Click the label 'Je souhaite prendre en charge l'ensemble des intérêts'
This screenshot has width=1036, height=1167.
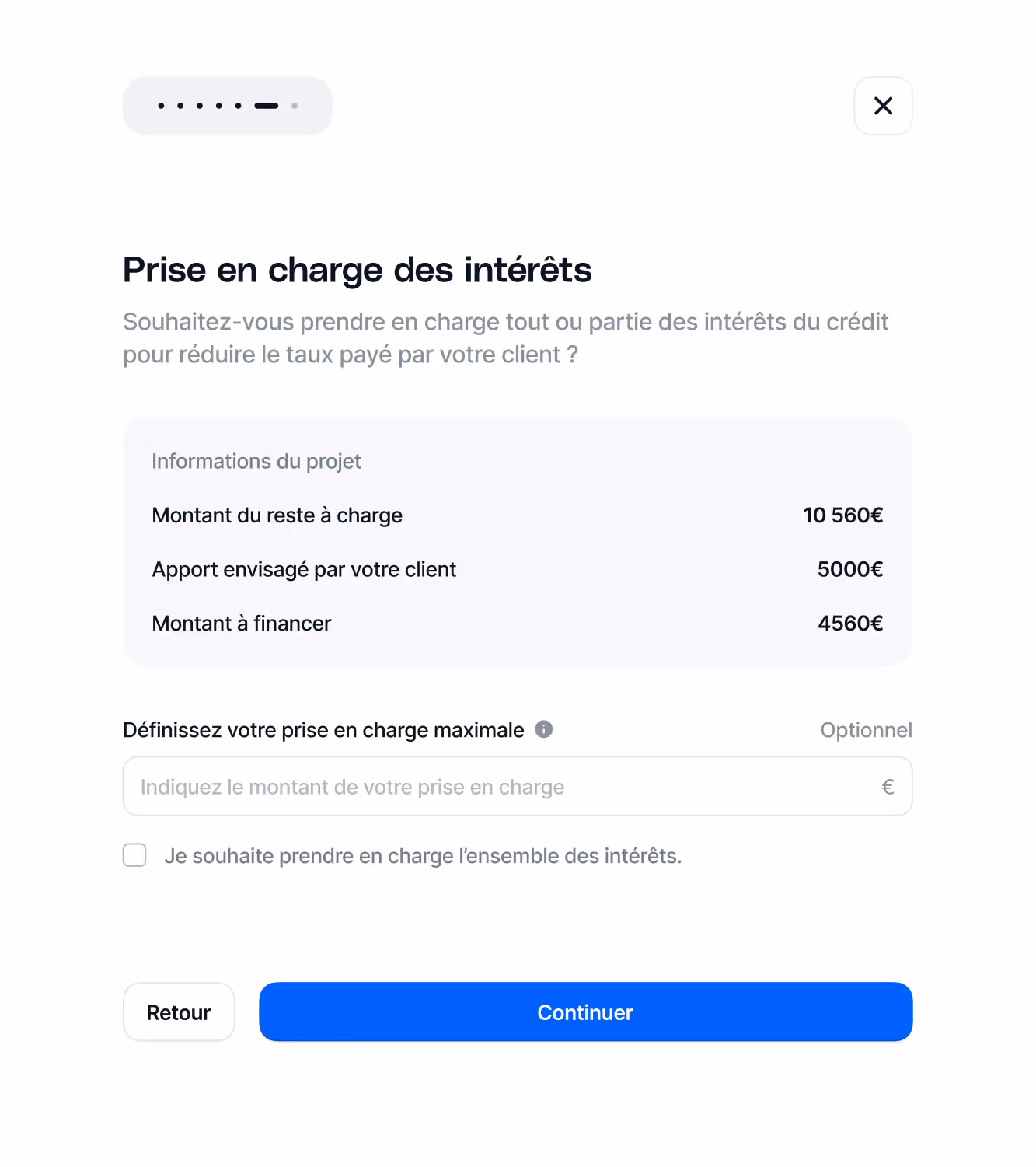(423, 856)
